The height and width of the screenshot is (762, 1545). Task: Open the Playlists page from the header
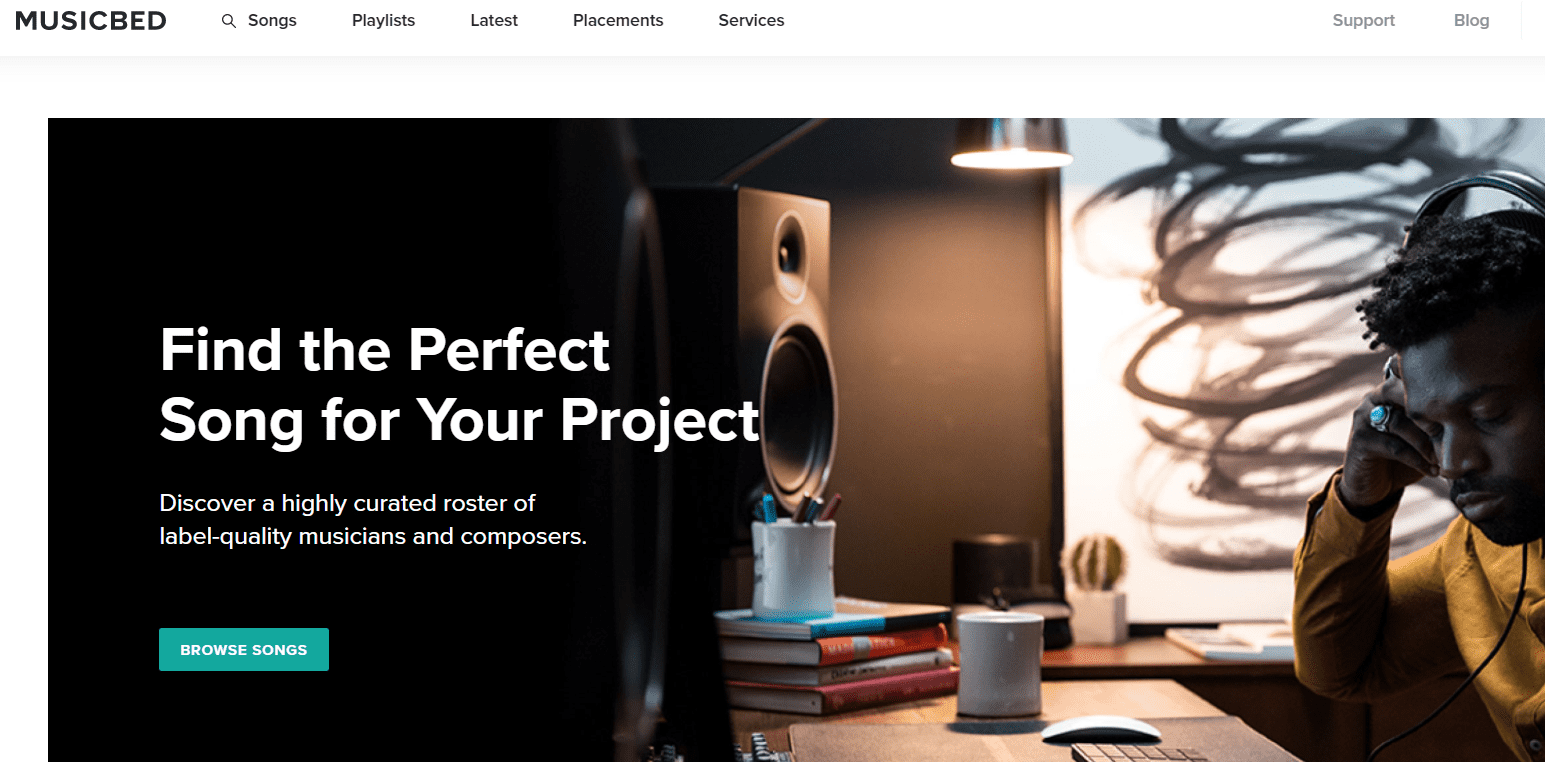tap(383, 20)
